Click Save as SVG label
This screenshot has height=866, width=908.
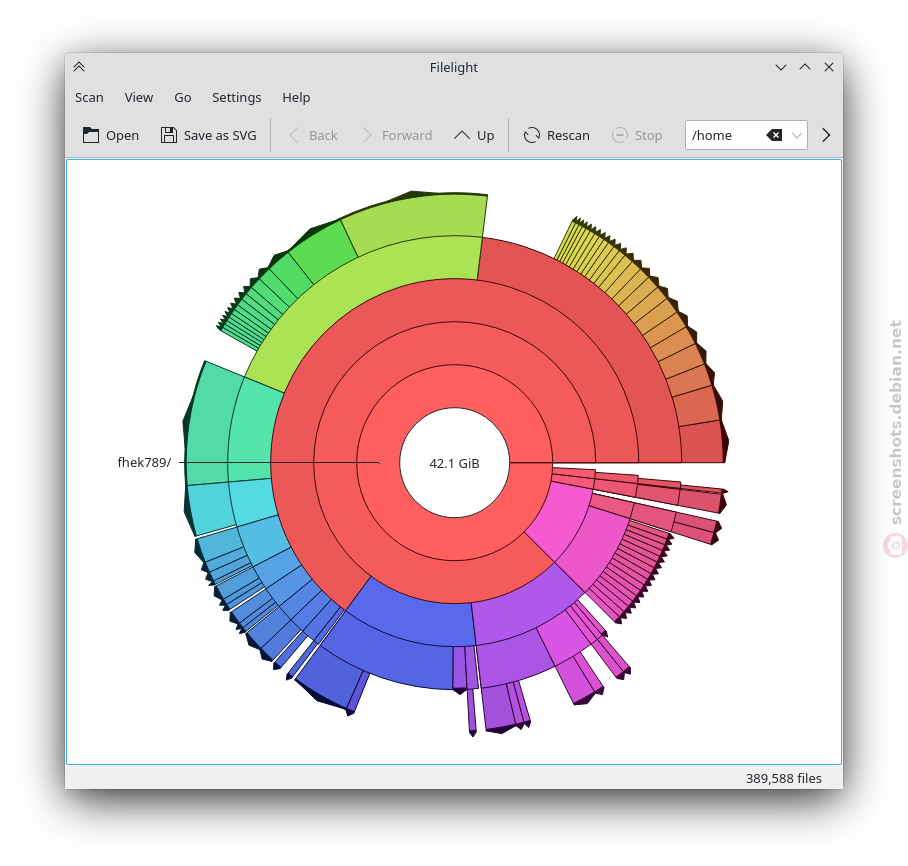pyautogui.click(x=220, y=136)
